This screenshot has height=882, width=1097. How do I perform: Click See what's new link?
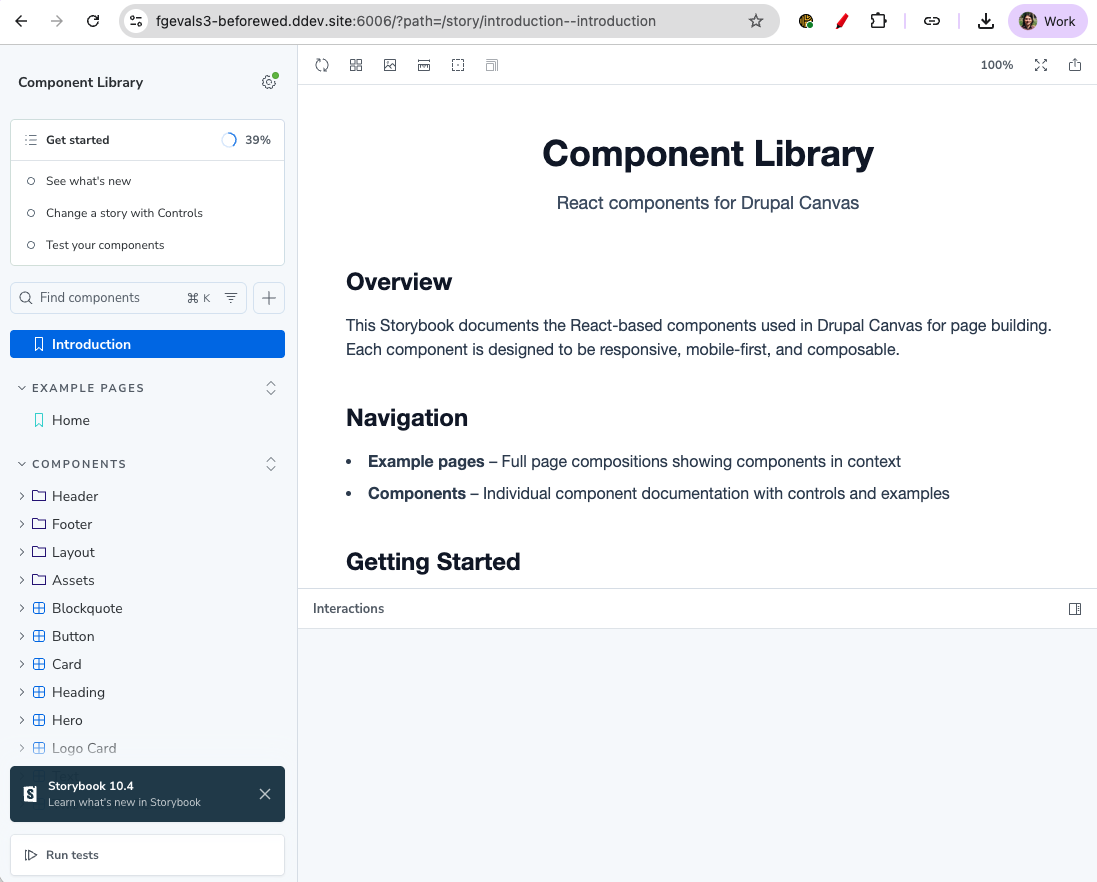tap(89, 181)
